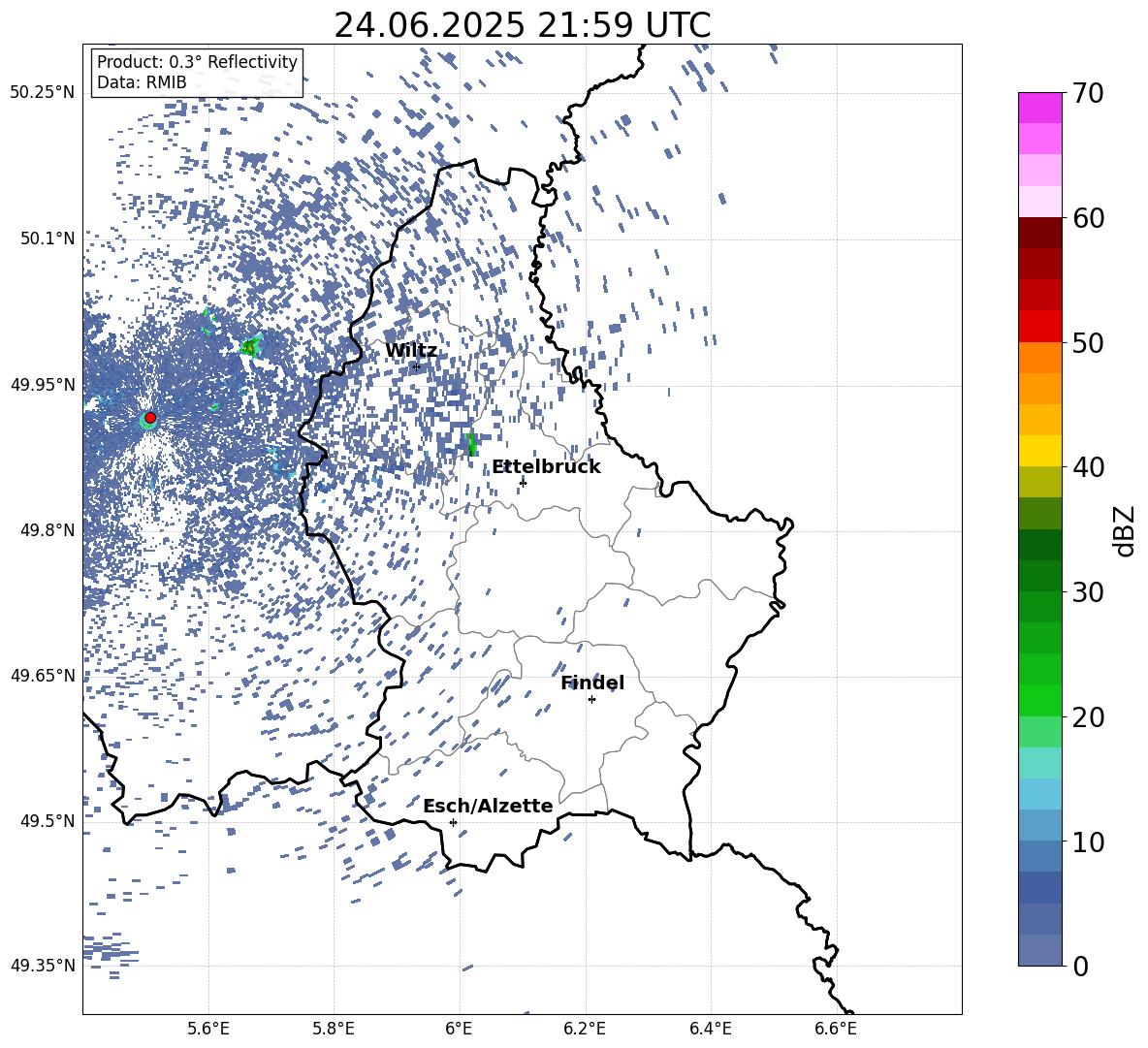Image resolution: width=1148 pixels, height=1048 pixels.
Task: Click the Esch/Alzette station label
Action: tap(488, 806)
